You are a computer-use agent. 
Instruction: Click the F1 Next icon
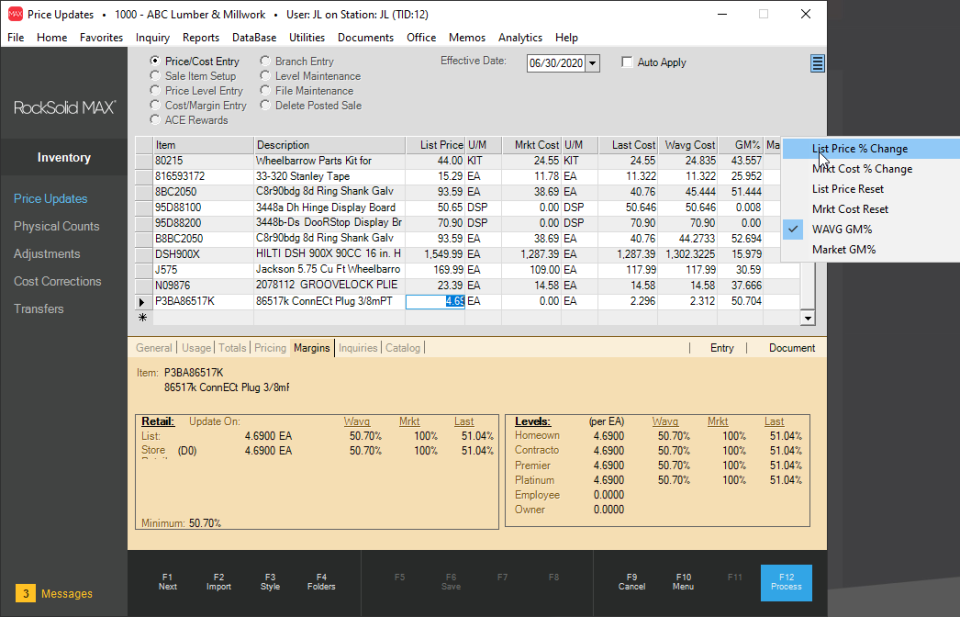coord(167,582)
